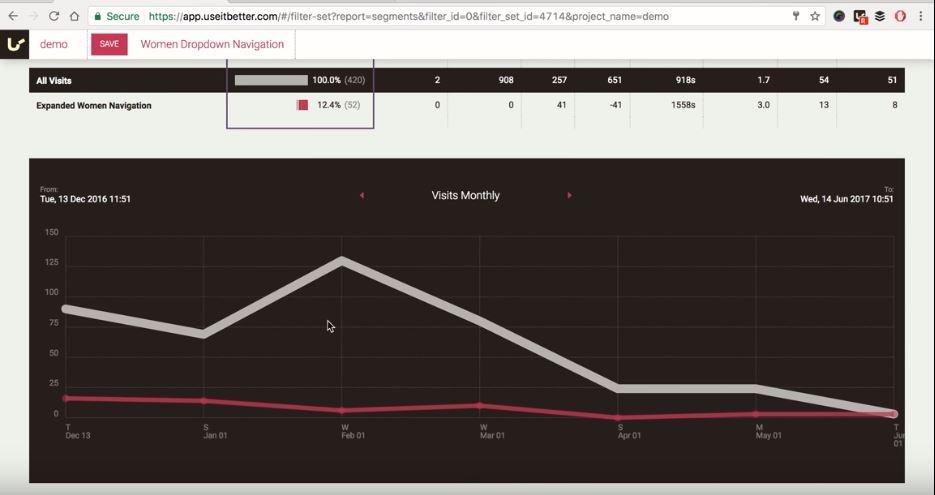935x495 pixels.
Task: Open the demo project link
Action: (54, 44)
